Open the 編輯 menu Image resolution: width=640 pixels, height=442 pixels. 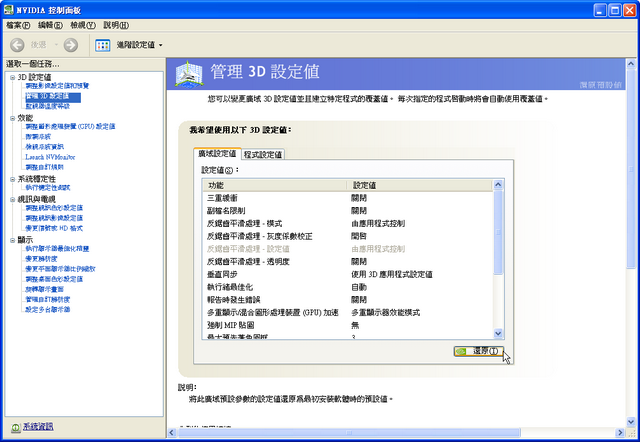point(50,25)
